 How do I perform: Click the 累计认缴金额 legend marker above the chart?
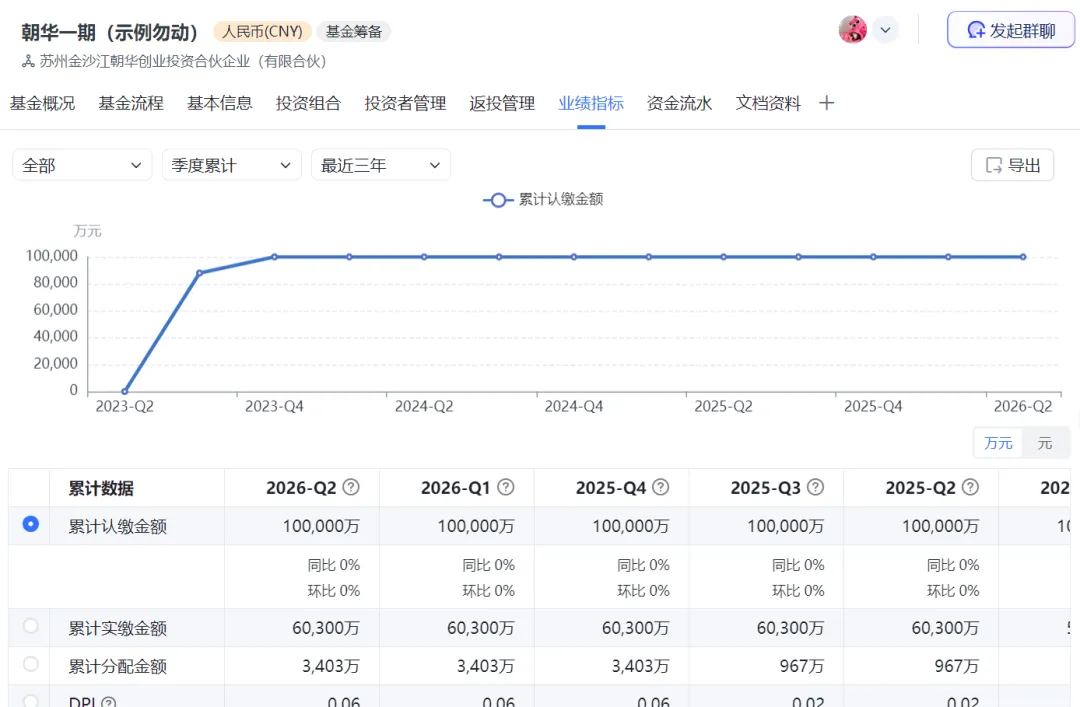pos(497,199)
